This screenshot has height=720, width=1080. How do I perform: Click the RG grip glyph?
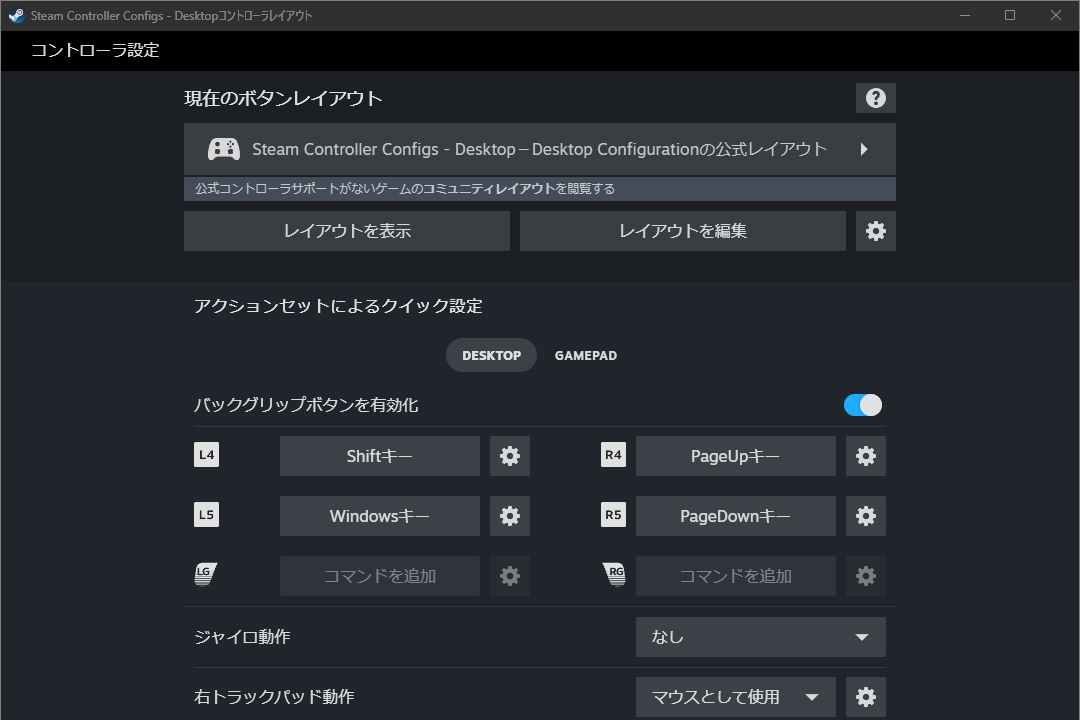click(x=614, y=574)
